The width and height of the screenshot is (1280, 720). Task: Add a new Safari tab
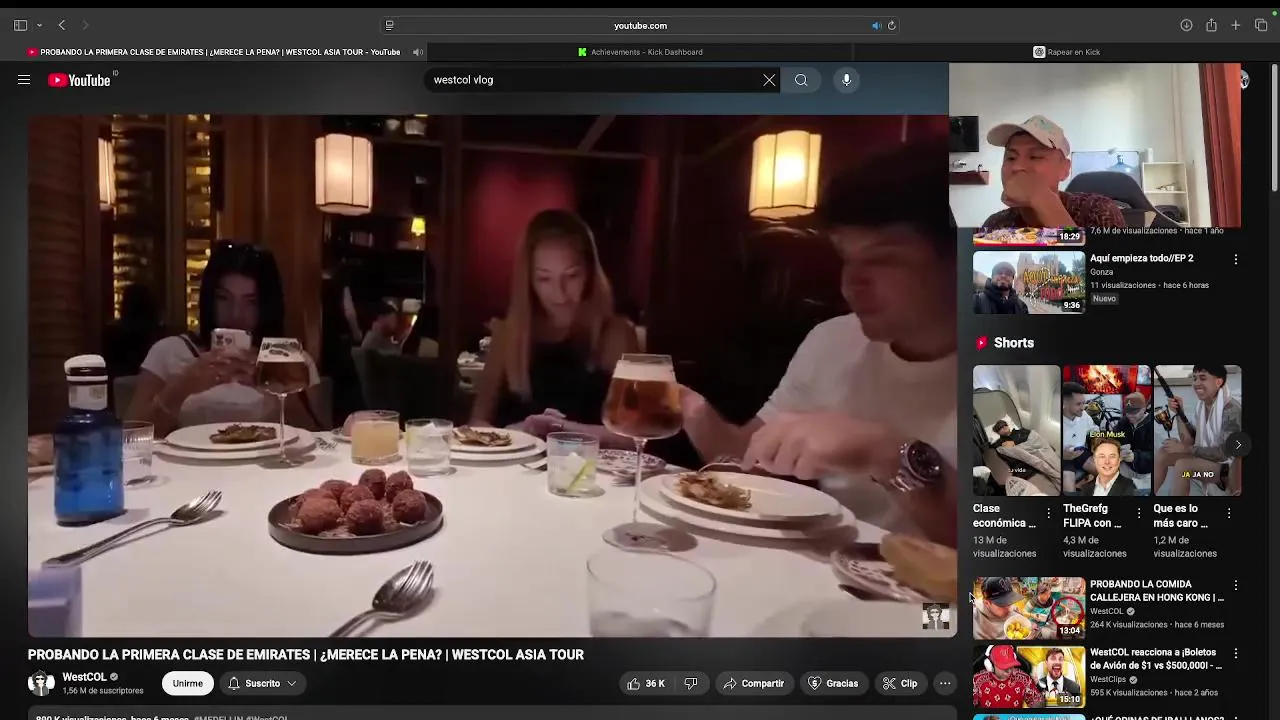[x=1236, y=25]
